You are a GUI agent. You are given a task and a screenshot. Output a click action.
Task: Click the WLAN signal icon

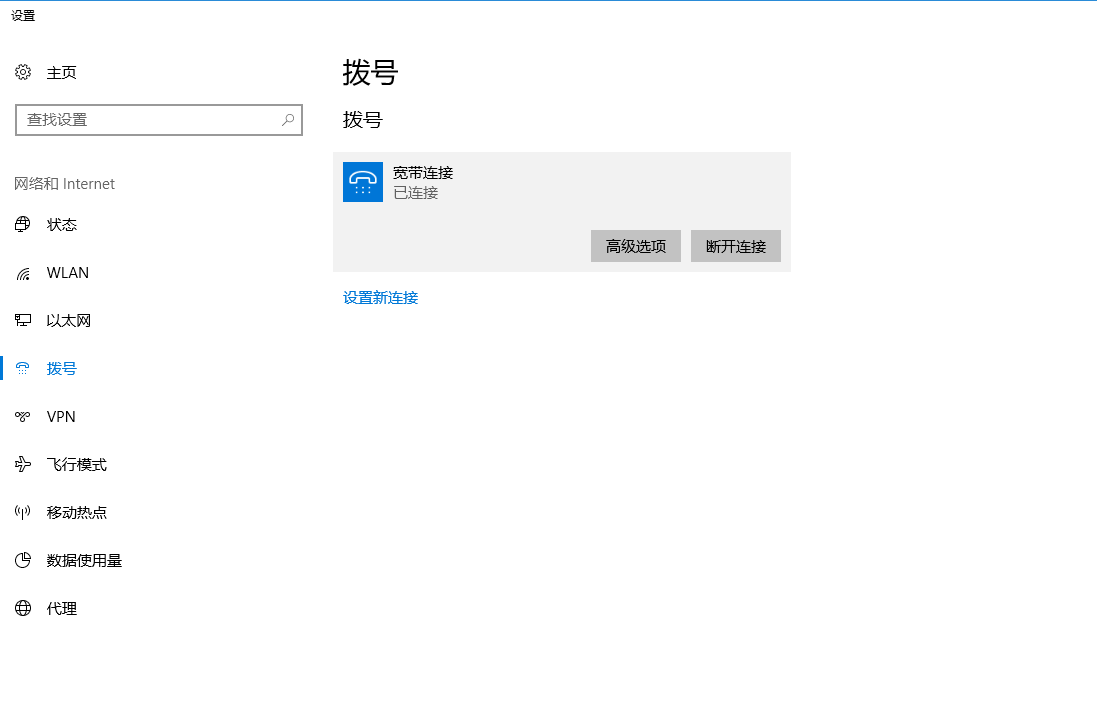tap(23, 273)
